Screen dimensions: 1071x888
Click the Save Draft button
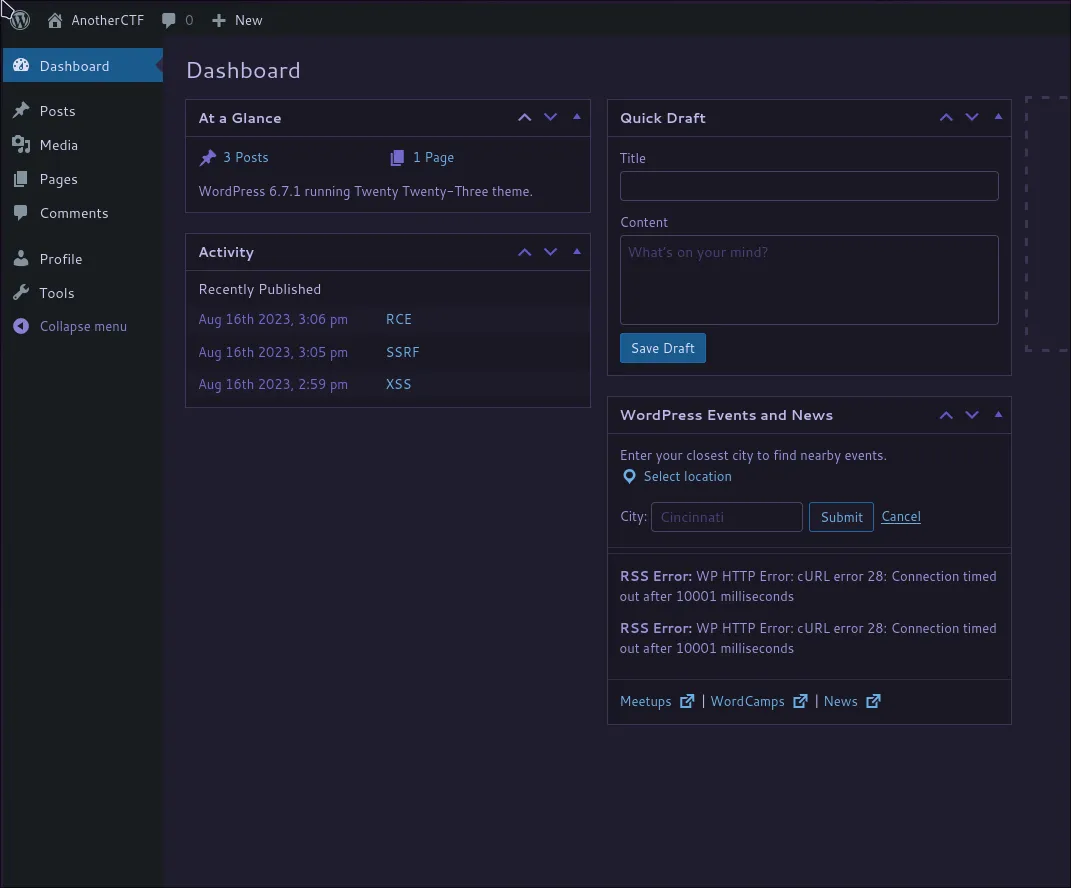pyautogui.click(x=663, y=348)
